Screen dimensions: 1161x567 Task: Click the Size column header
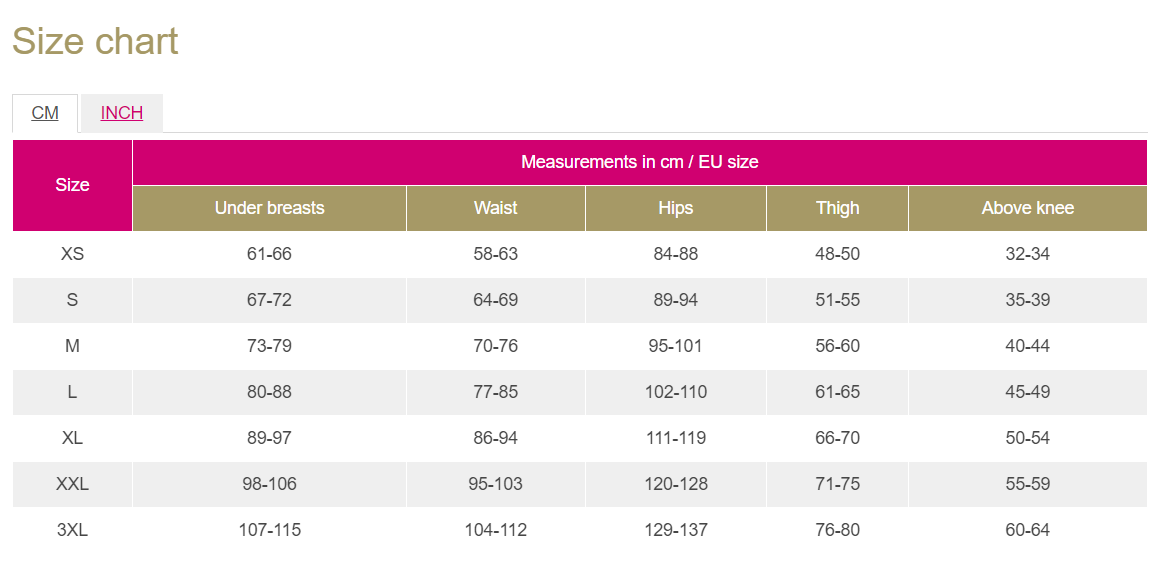click(73, 185)
